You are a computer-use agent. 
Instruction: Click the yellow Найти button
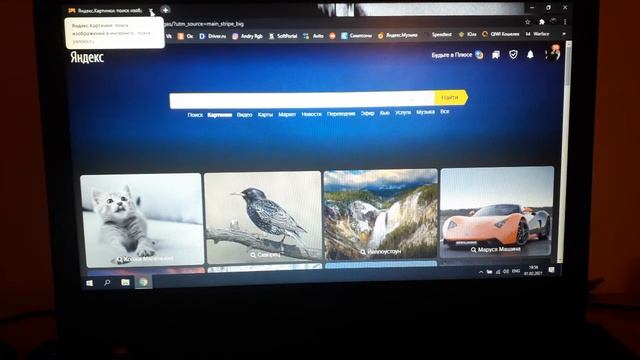point(451,98)
